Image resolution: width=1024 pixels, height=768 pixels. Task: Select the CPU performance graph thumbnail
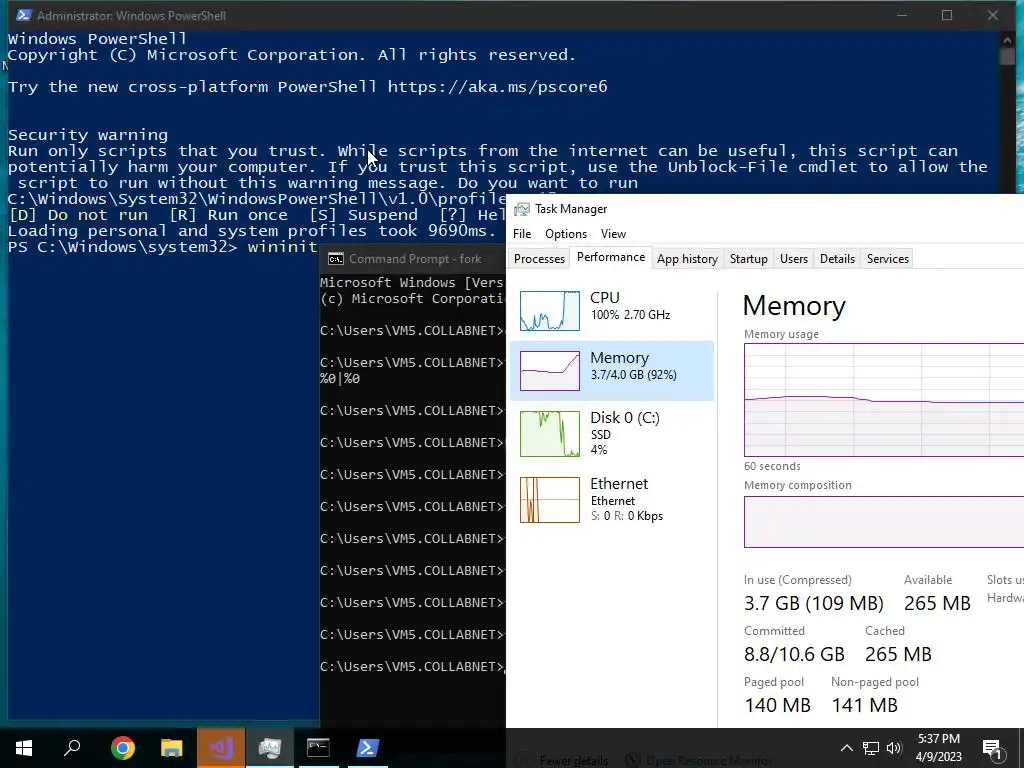549,311
